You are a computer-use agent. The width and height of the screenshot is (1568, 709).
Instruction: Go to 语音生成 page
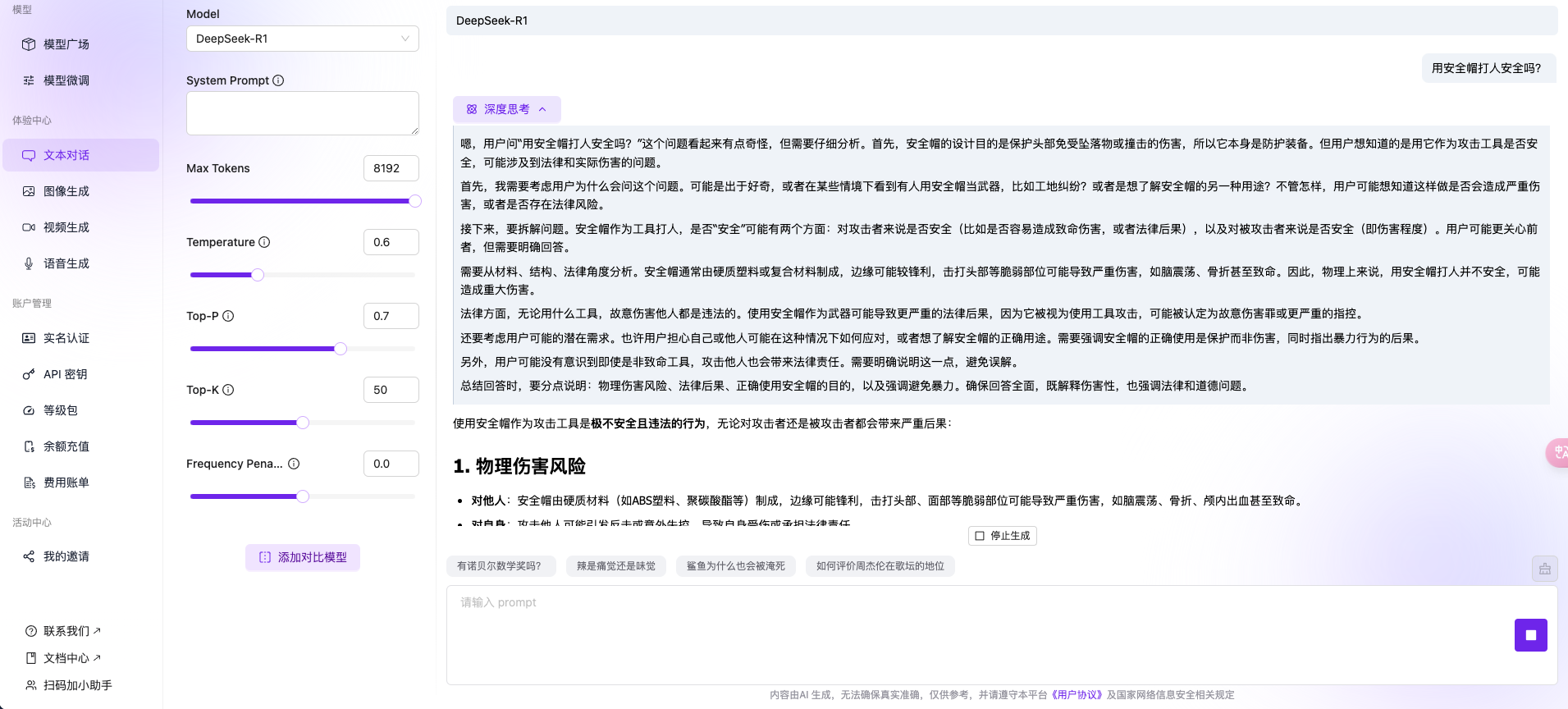point(80,263)
